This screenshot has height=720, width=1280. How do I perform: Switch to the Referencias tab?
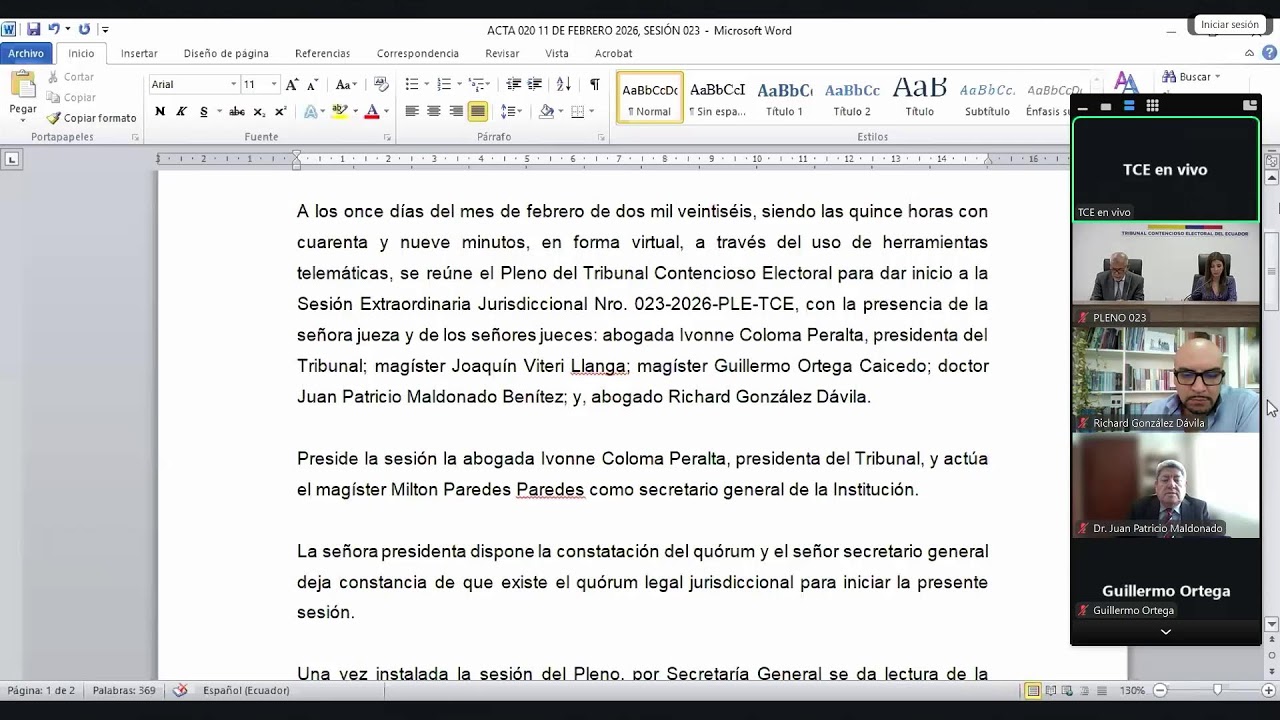tap(322, 54)
